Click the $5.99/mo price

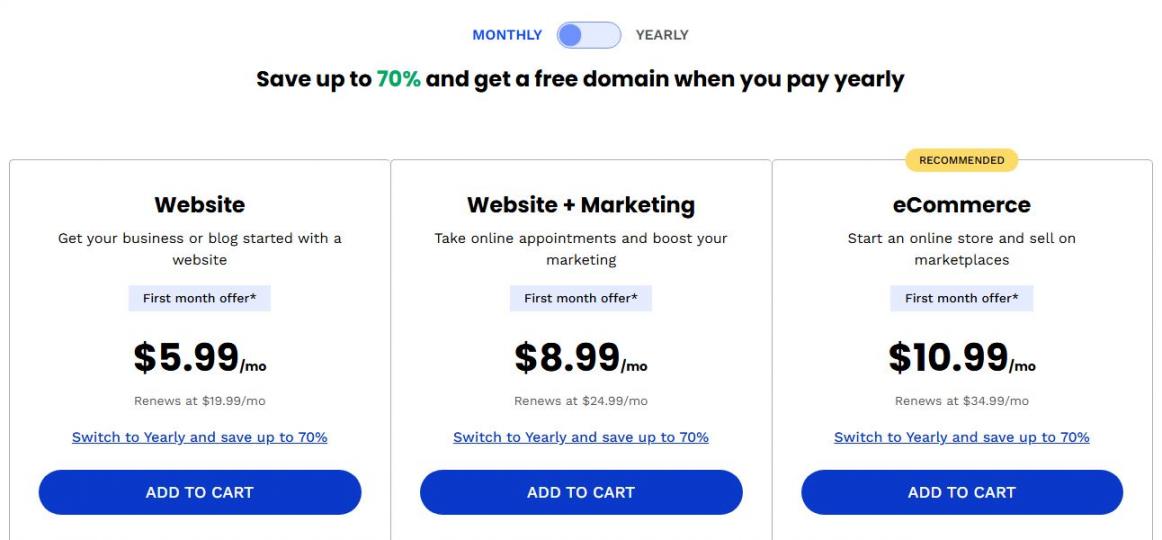200,358
